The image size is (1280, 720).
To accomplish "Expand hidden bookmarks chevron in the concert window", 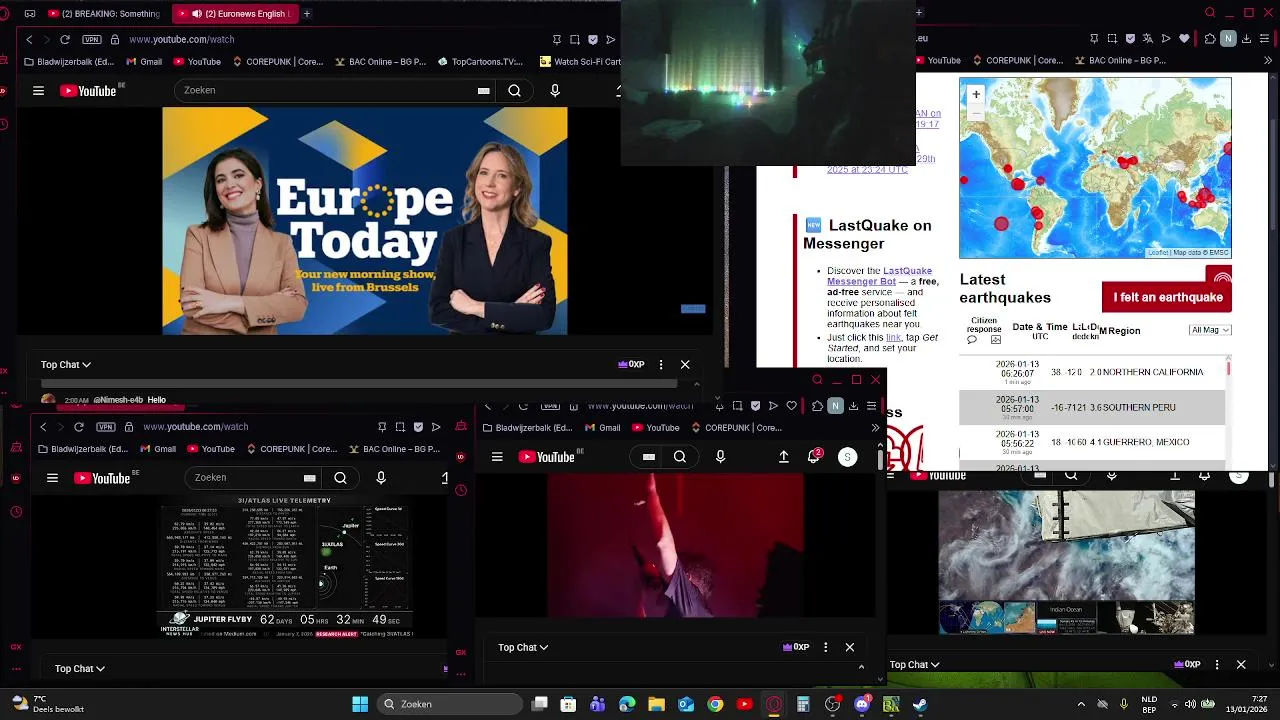I will [875, 428].
